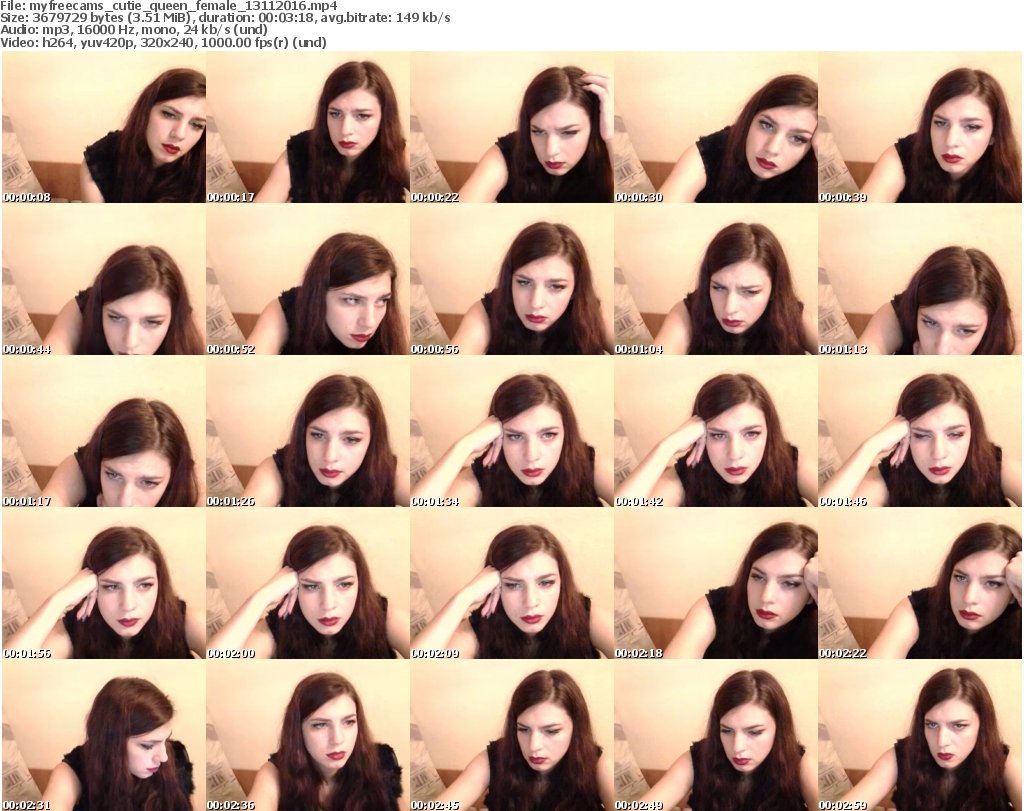Screen dimensions: 1024x811
Task: Click the frame timestamped 00:02:09
Action: (512, 584)
